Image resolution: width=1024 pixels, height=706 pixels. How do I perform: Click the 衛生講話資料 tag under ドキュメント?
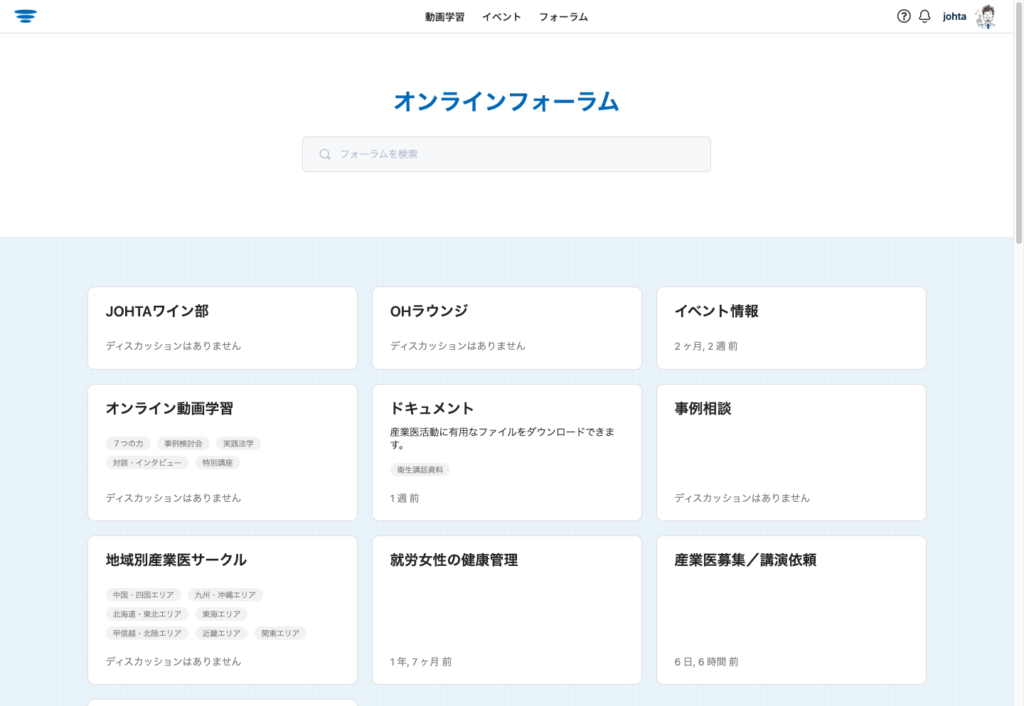point(420,470)
